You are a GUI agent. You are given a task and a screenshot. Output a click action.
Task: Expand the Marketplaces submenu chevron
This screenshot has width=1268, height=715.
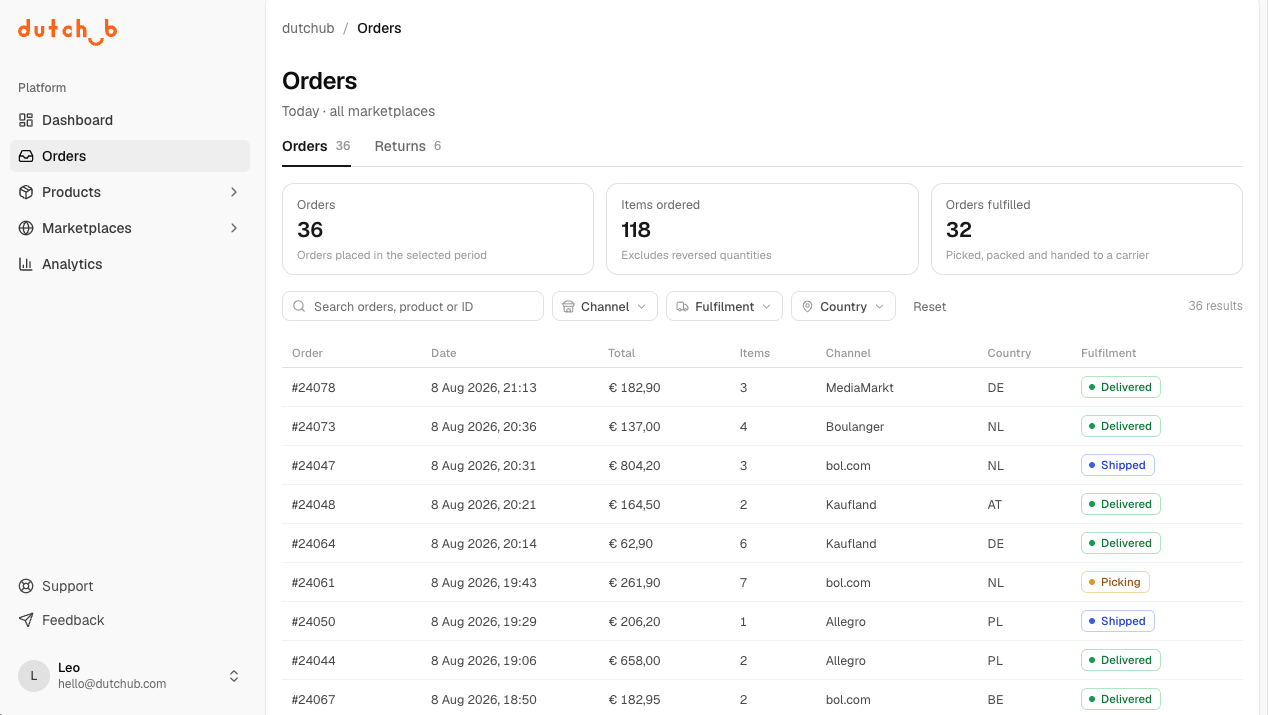click(x=234, y=228)
